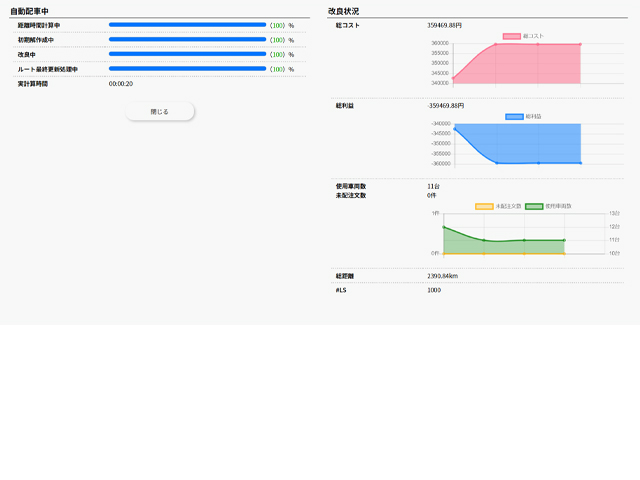Screen dimensions: 640x480
Task: Click the 初期解作成中 progress bar
Action: 187,39
